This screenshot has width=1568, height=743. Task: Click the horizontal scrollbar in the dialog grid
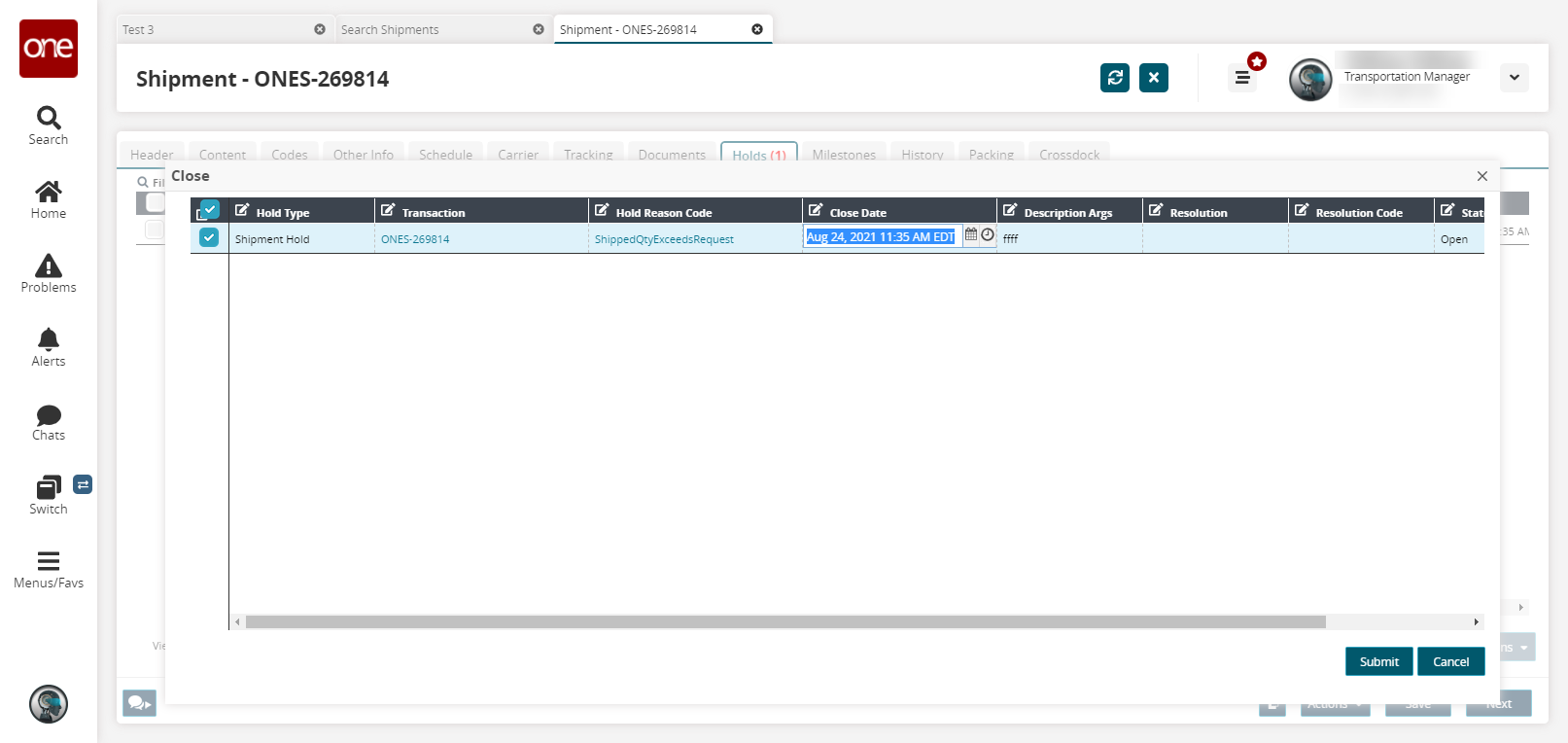785,621
